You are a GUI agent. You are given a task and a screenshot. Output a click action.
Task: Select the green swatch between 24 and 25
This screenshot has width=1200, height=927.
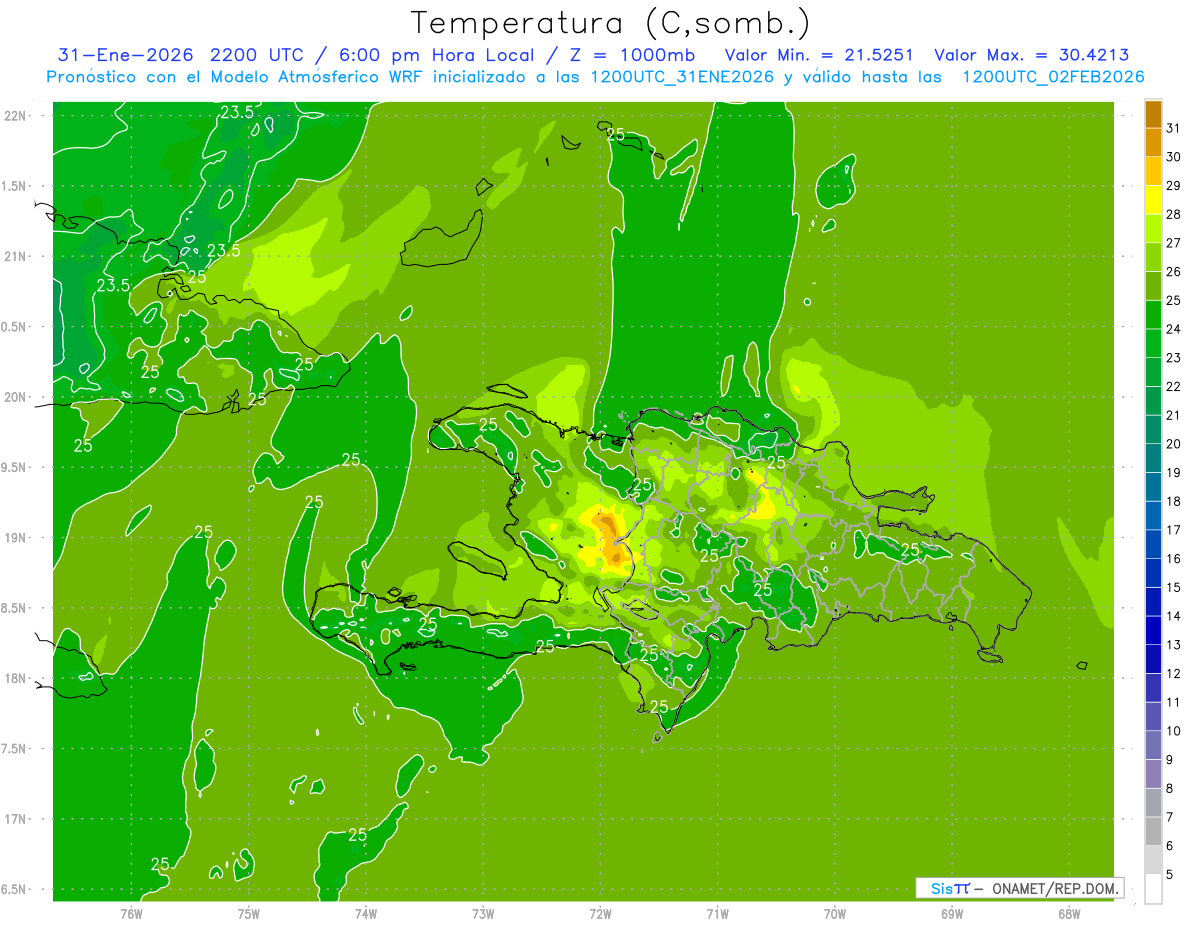pos(1153,315)
